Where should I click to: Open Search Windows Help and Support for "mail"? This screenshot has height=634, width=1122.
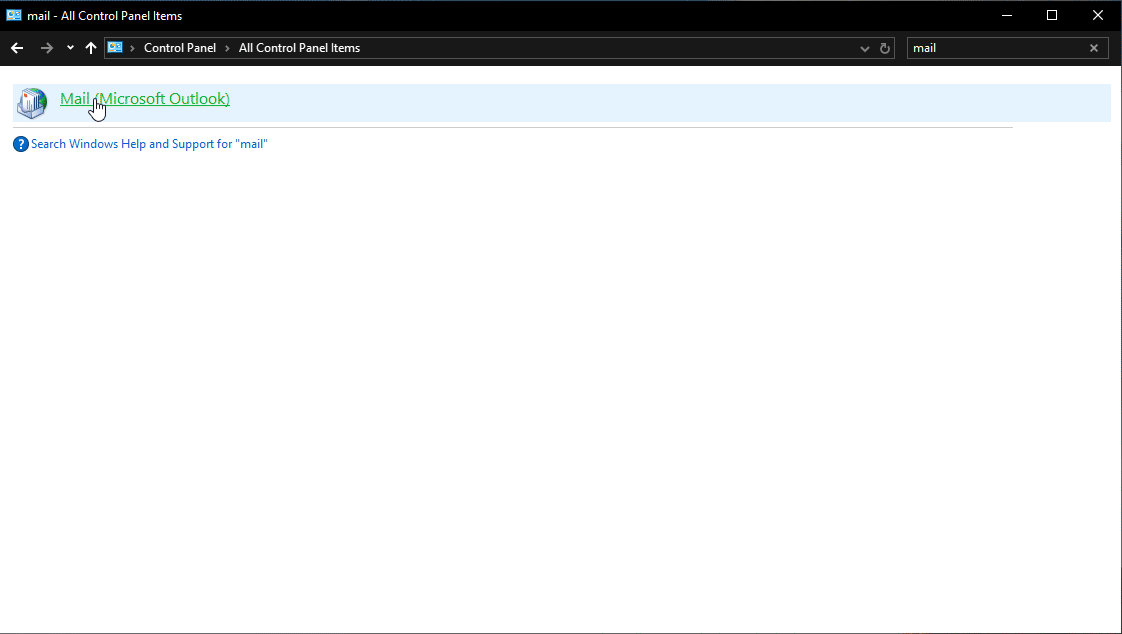click(x=149, y=144)
